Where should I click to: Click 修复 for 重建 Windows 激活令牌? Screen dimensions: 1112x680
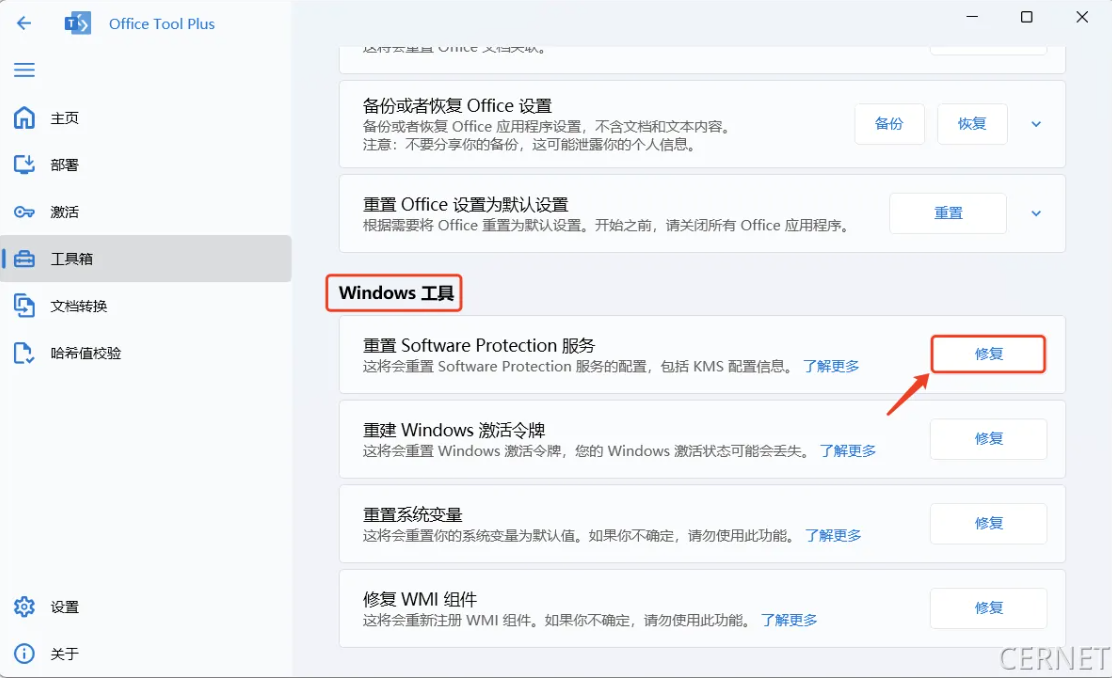pos(988,439)
